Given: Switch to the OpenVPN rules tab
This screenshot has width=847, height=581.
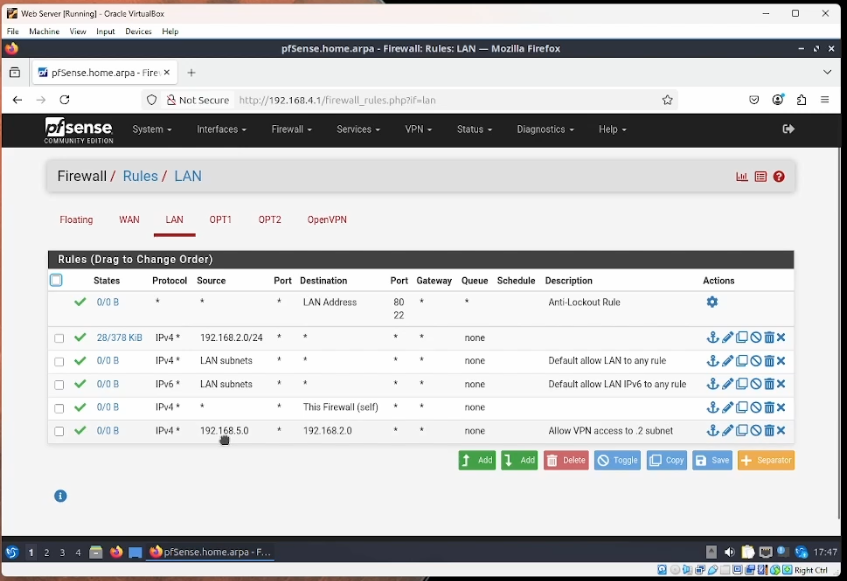Looking at the screenshot, I should (327, 220).
